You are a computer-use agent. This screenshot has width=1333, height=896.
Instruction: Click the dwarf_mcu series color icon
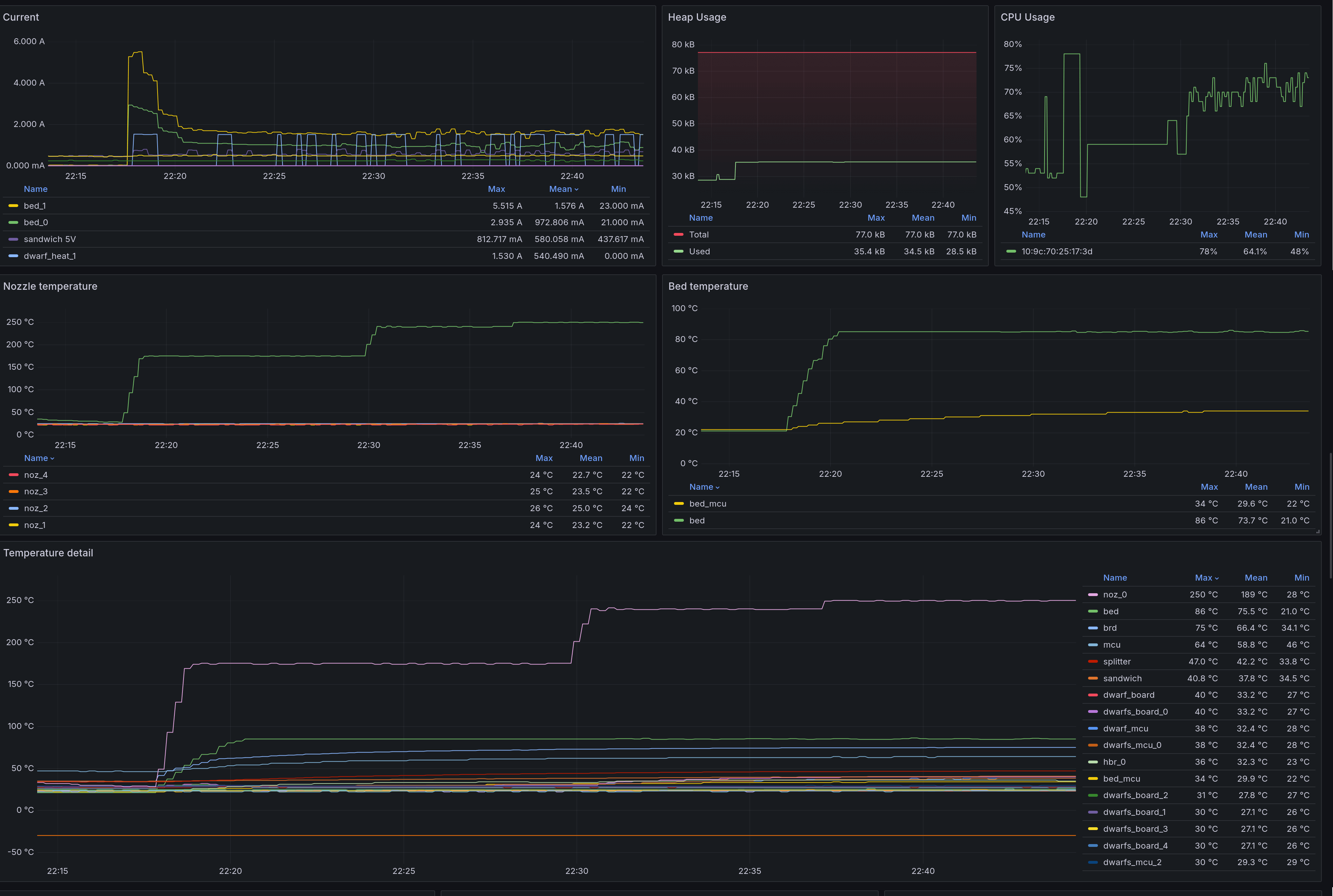1093,728
